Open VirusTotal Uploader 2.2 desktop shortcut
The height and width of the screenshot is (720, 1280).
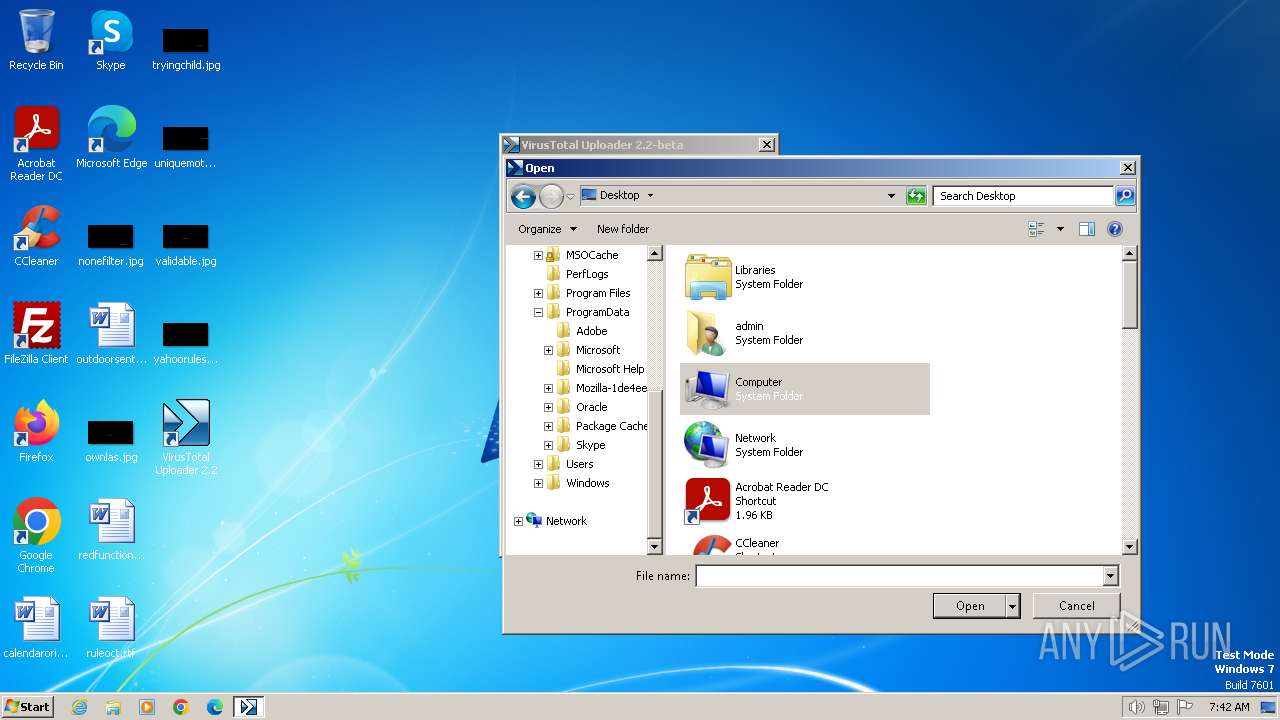(x=186, y=438)
